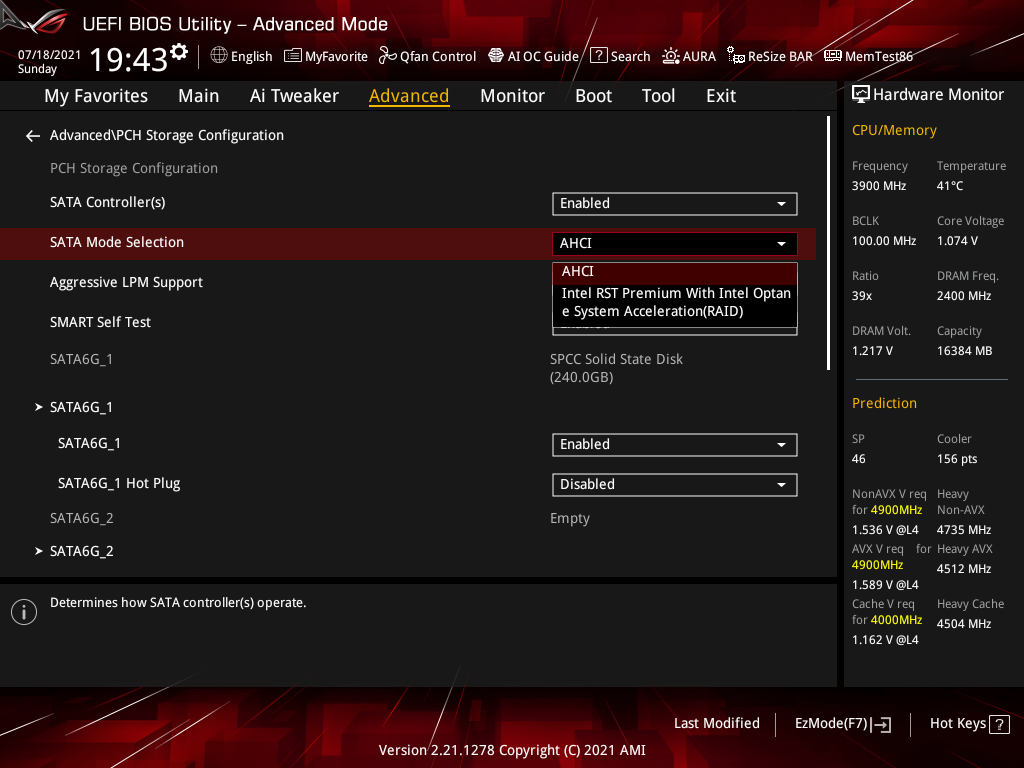Open the SATA Controller(s) dropdown

click(x=674, y=203)
